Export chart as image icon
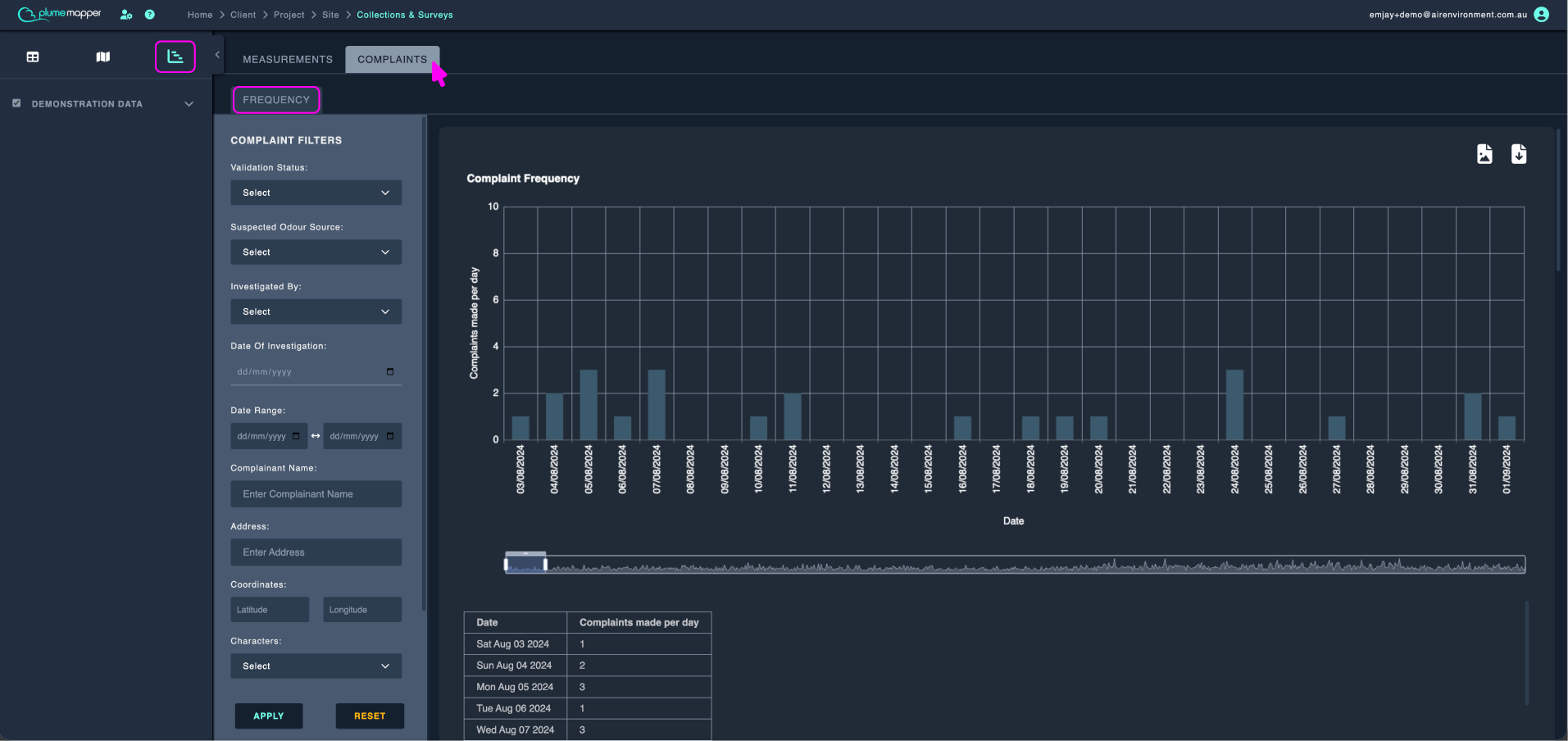 (x=1484, y=154)
